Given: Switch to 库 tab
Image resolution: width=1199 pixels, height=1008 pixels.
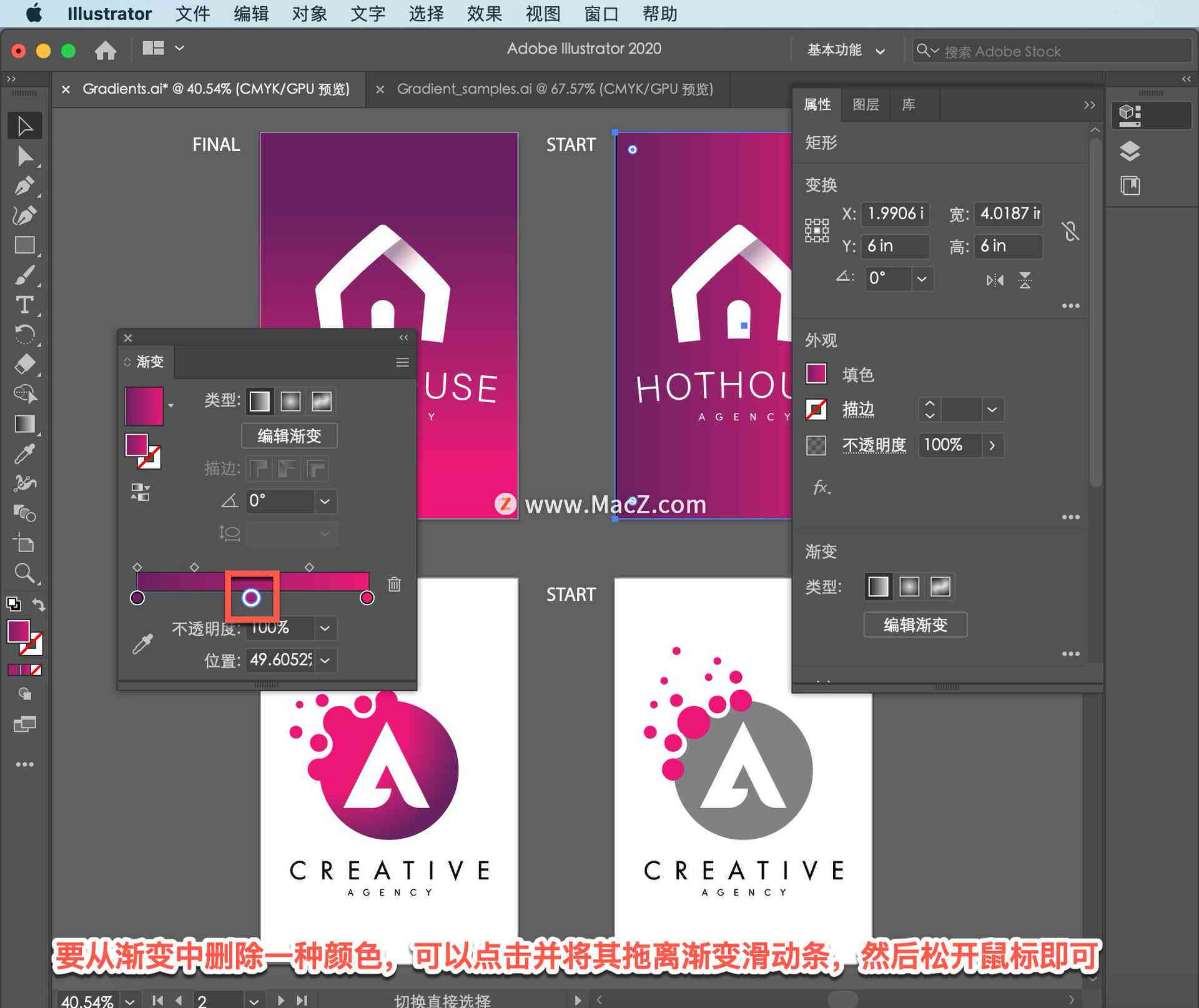Looking at the screenshot, I should pos(909,104).
